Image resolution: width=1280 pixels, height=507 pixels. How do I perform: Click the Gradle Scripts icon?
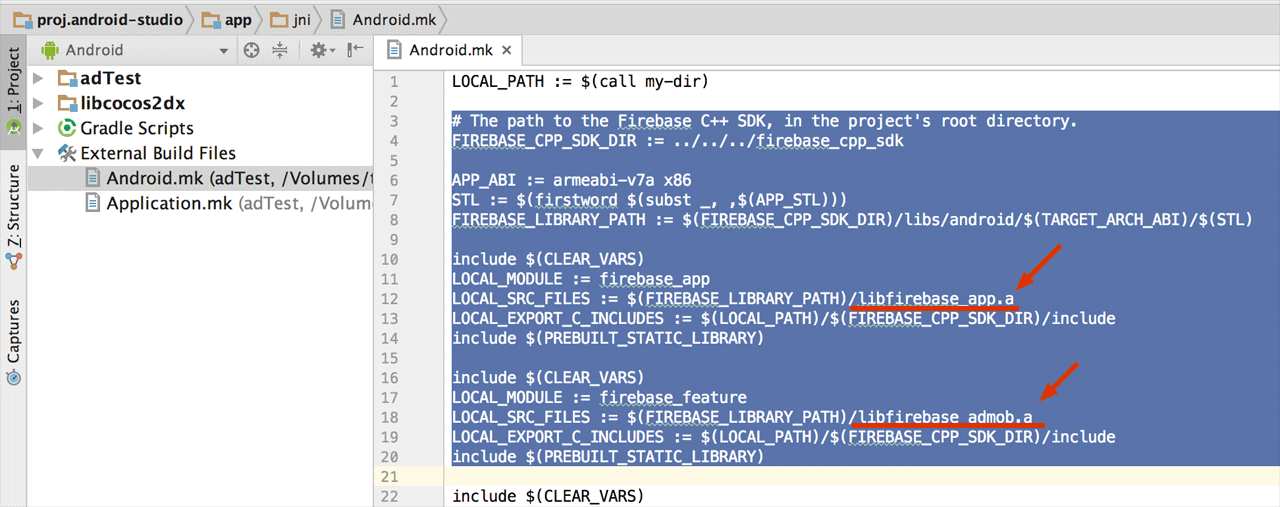click(67, 128)
